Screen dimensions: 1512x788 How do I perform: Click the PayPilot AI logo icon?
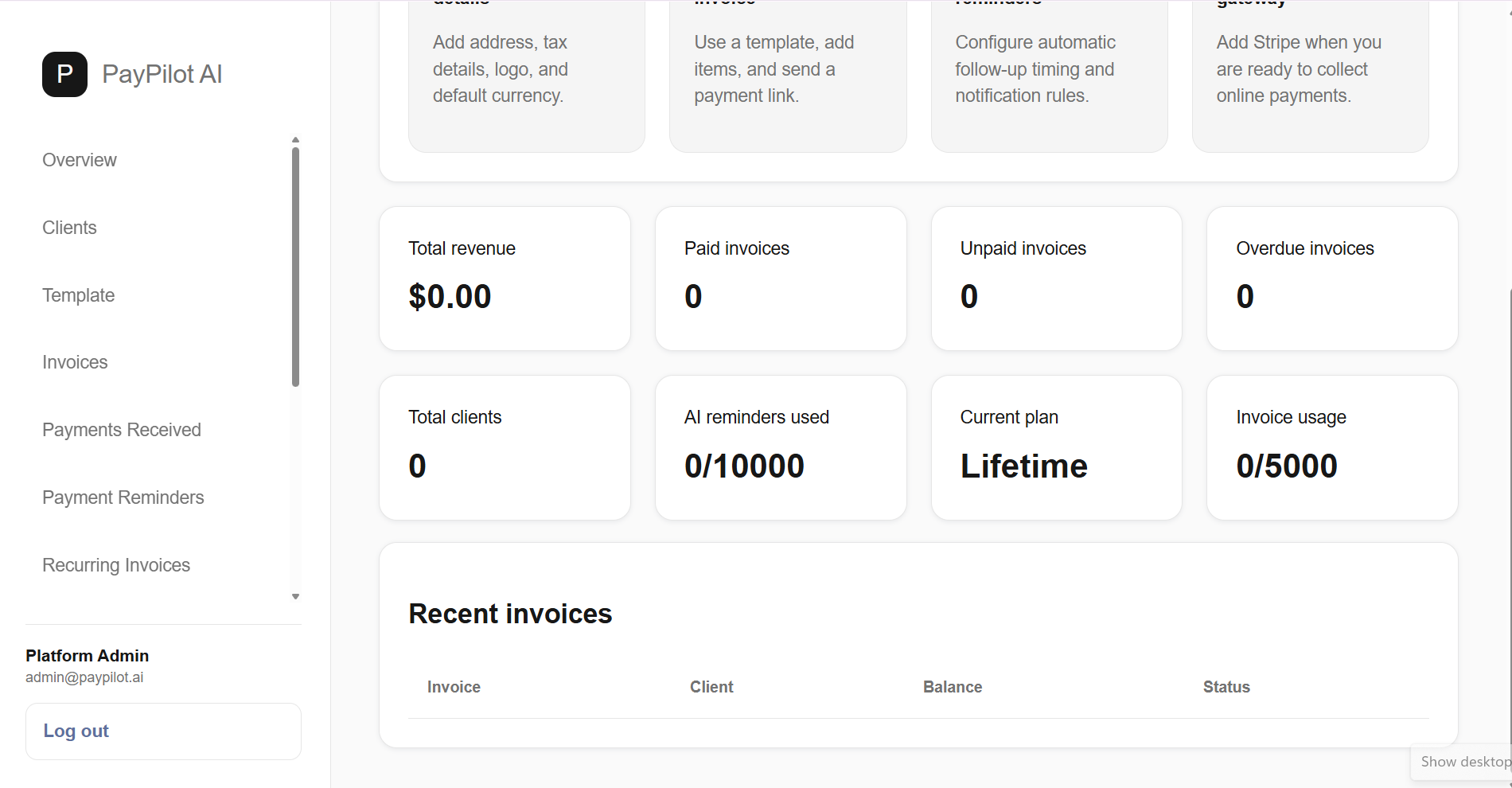(x=64, y=74)
